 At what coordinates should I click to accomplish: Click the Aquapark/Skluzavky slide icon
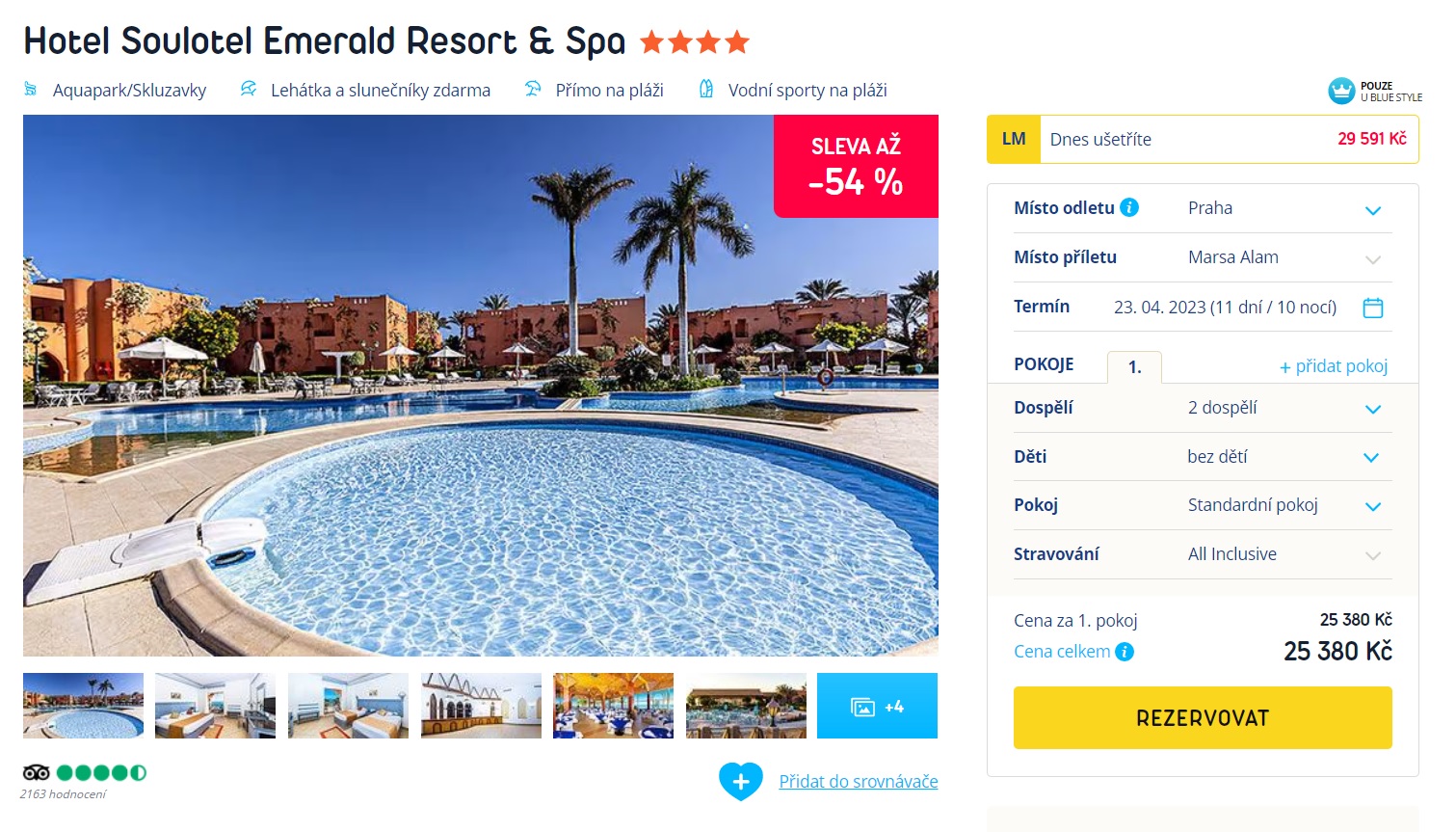pos(30,90)
